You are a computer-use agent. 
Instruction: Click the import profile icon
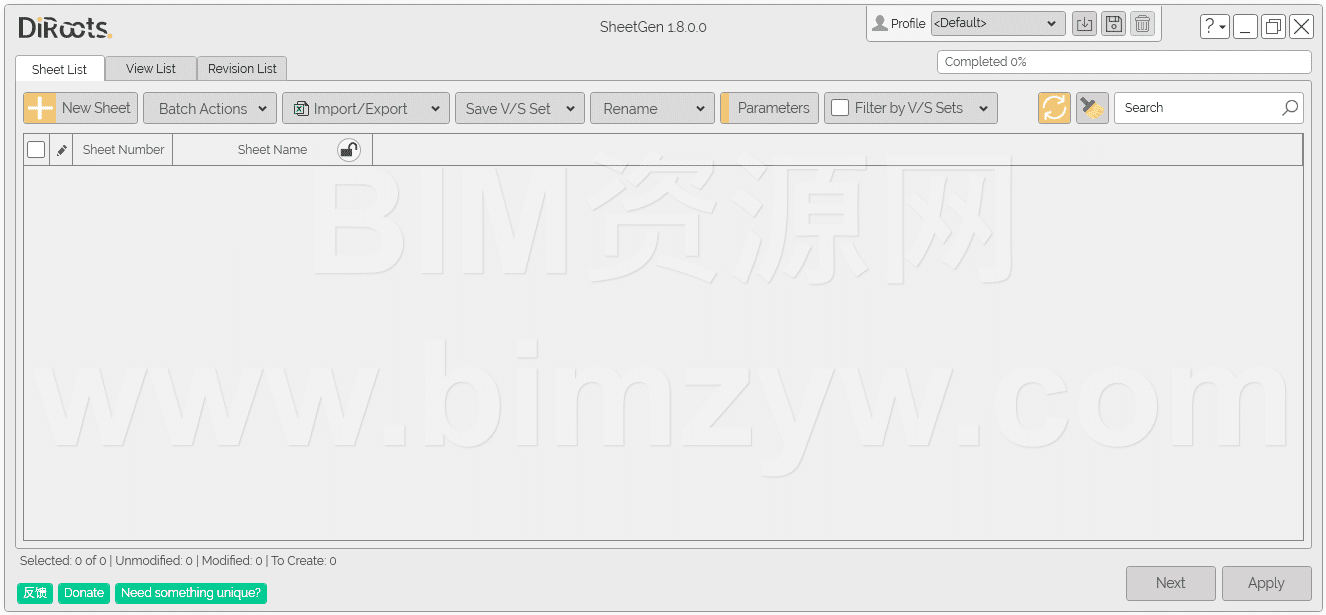click(x=1084, y=24)
